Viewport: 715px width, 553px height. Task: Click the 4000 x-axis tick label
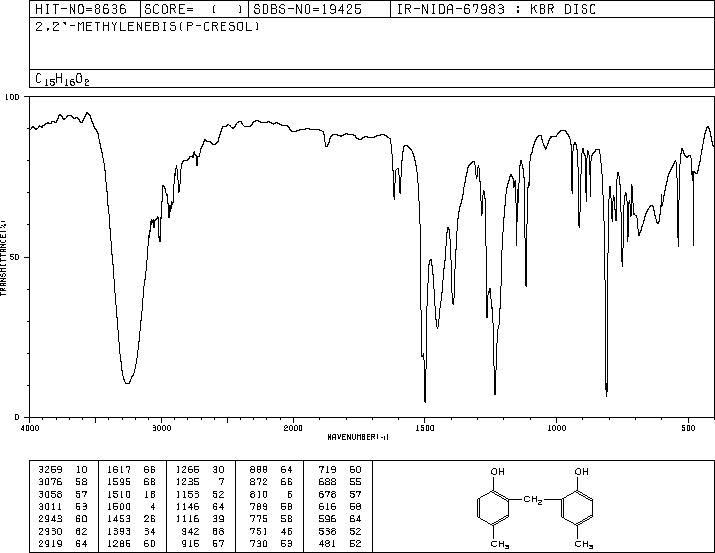(30, 428)
